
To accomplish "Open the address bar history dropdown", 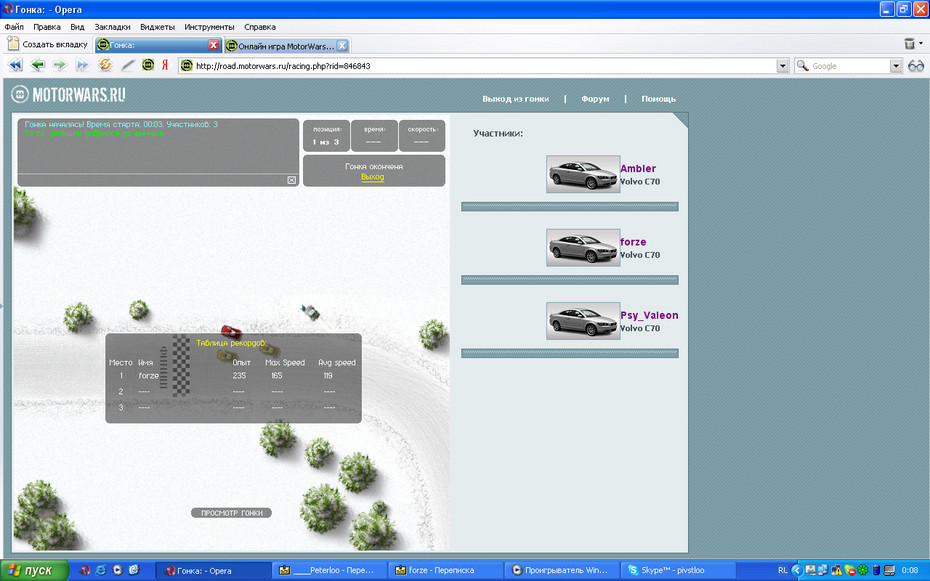I will (783, 66).
